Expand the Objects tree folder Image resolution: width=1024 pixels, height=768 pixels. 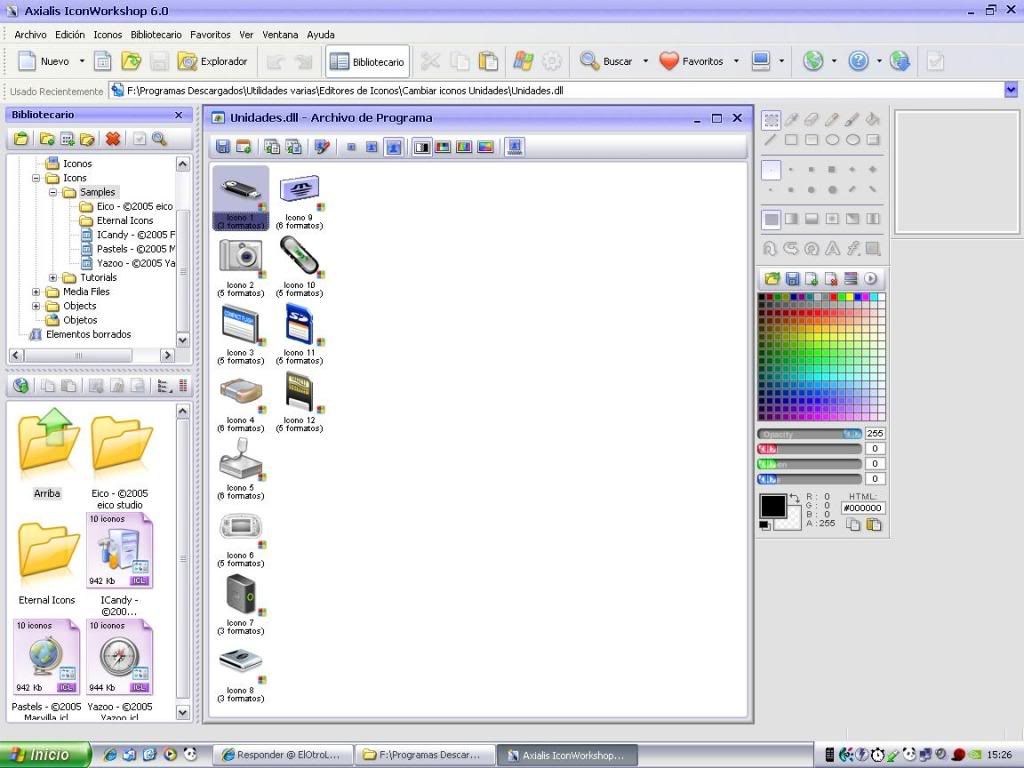pos(36,306)
